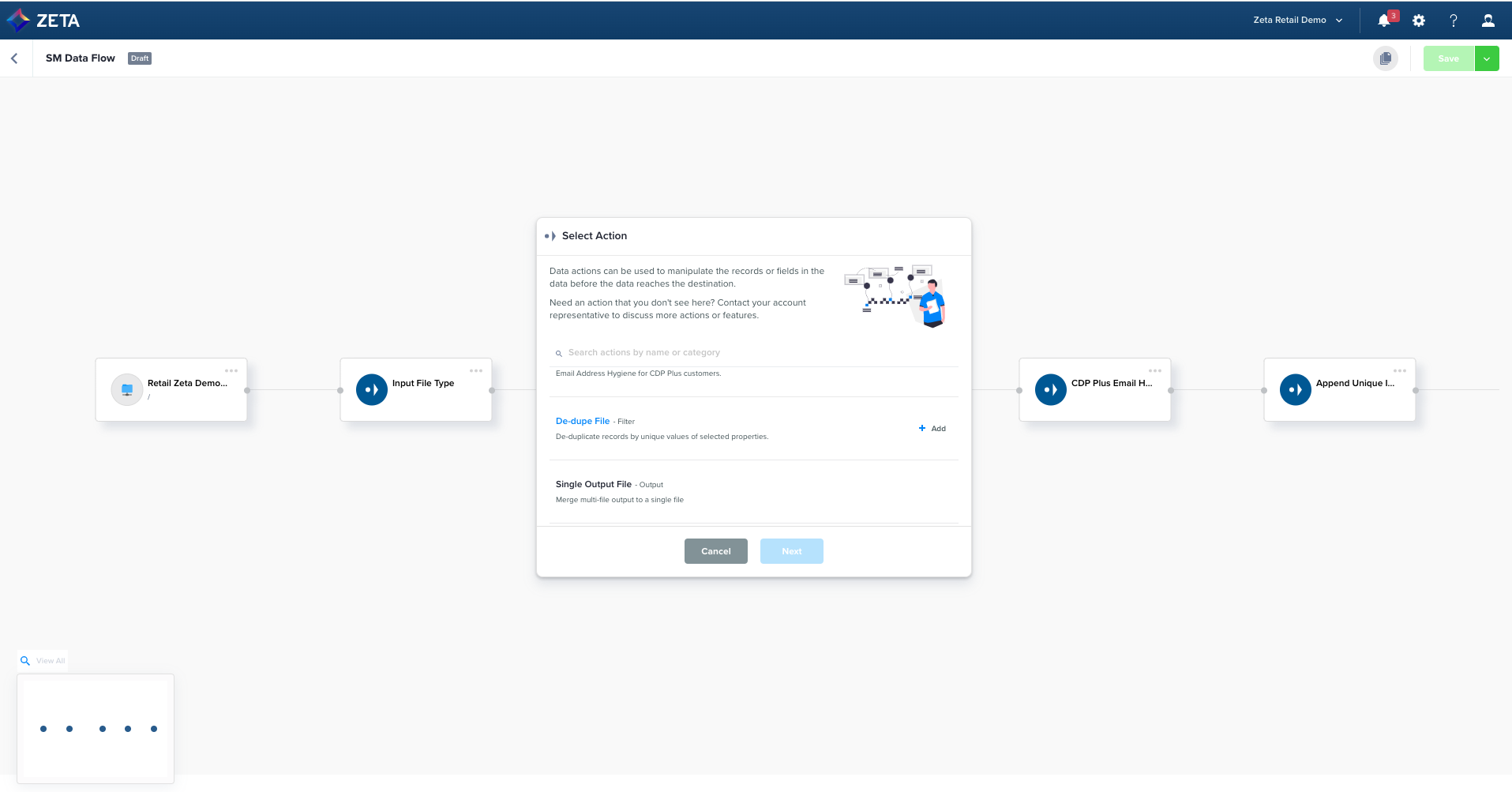Select the CDP Plus Email node icon
This screenshot has height=792, width=1512.
(1051, 389)
